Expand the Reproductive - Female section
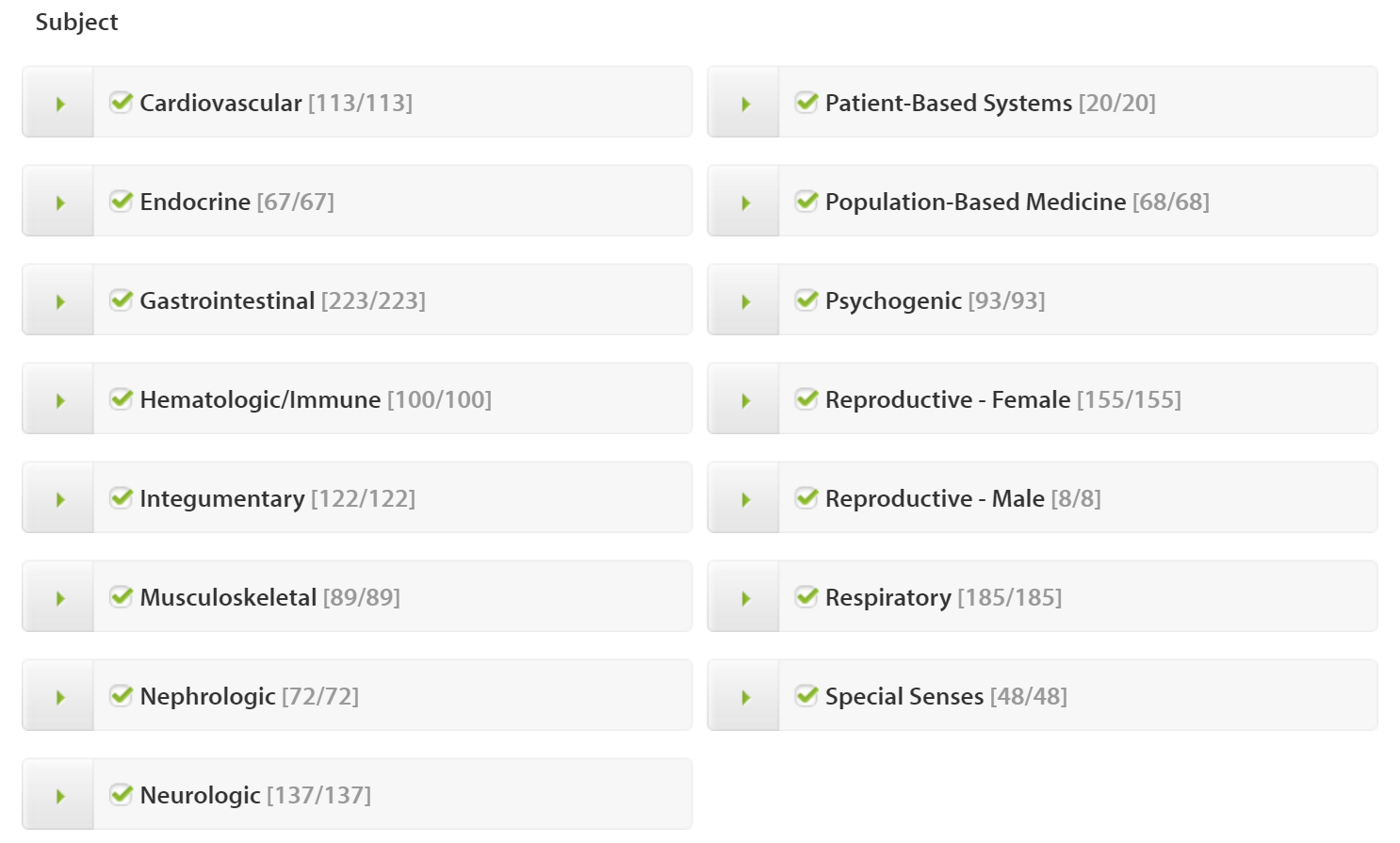The width and height of the screenshot is (1400, 843). pyautogui.click(x=742, y=398)
